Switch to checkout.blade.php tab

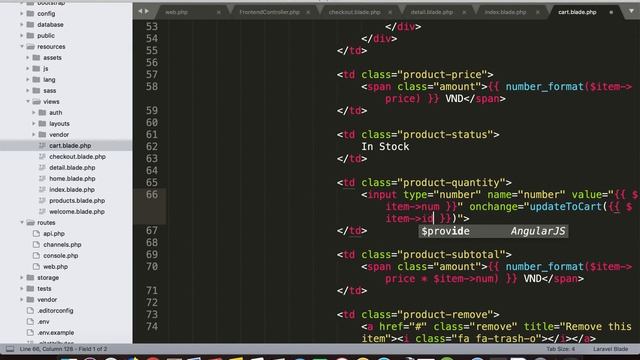(x=354, y=12)
